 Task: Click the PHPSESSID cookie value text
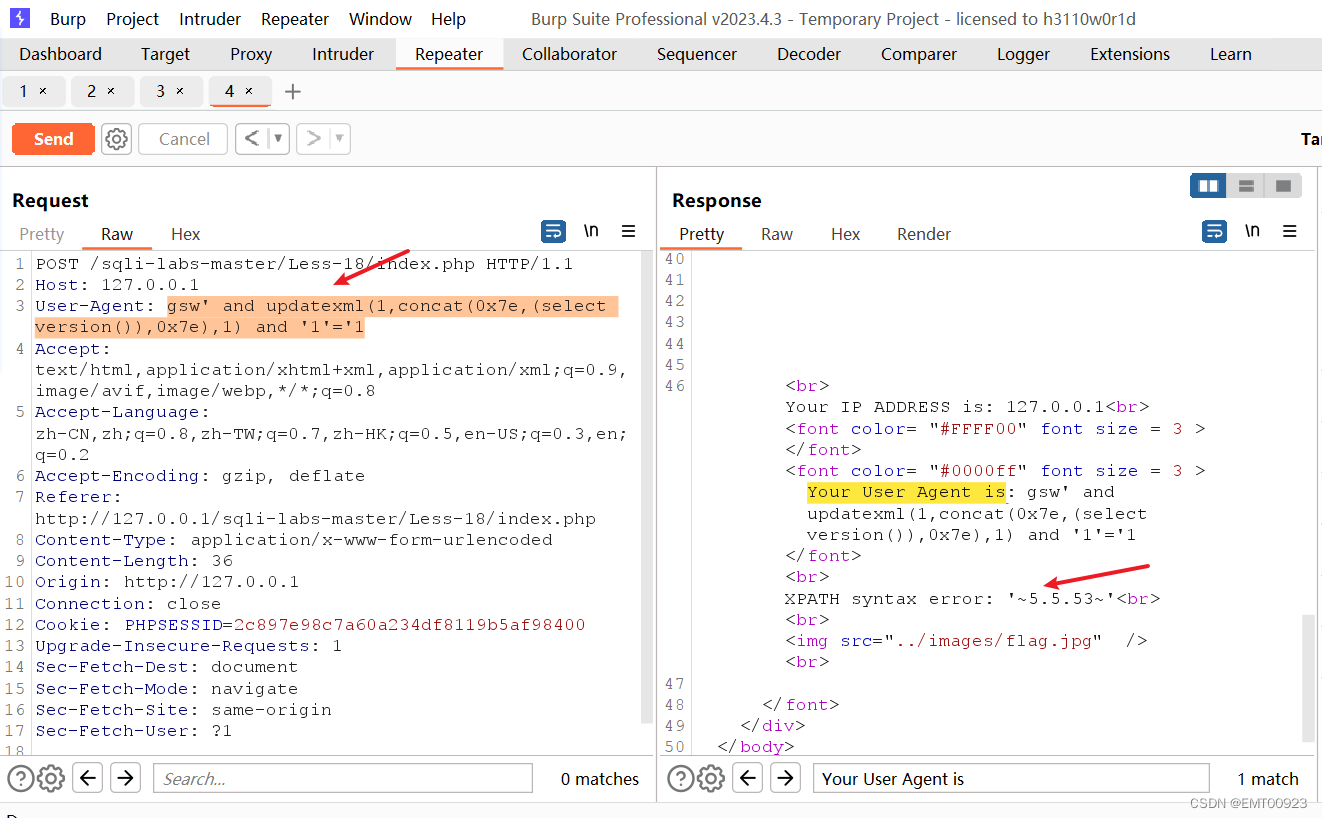(x=409, y=625)
